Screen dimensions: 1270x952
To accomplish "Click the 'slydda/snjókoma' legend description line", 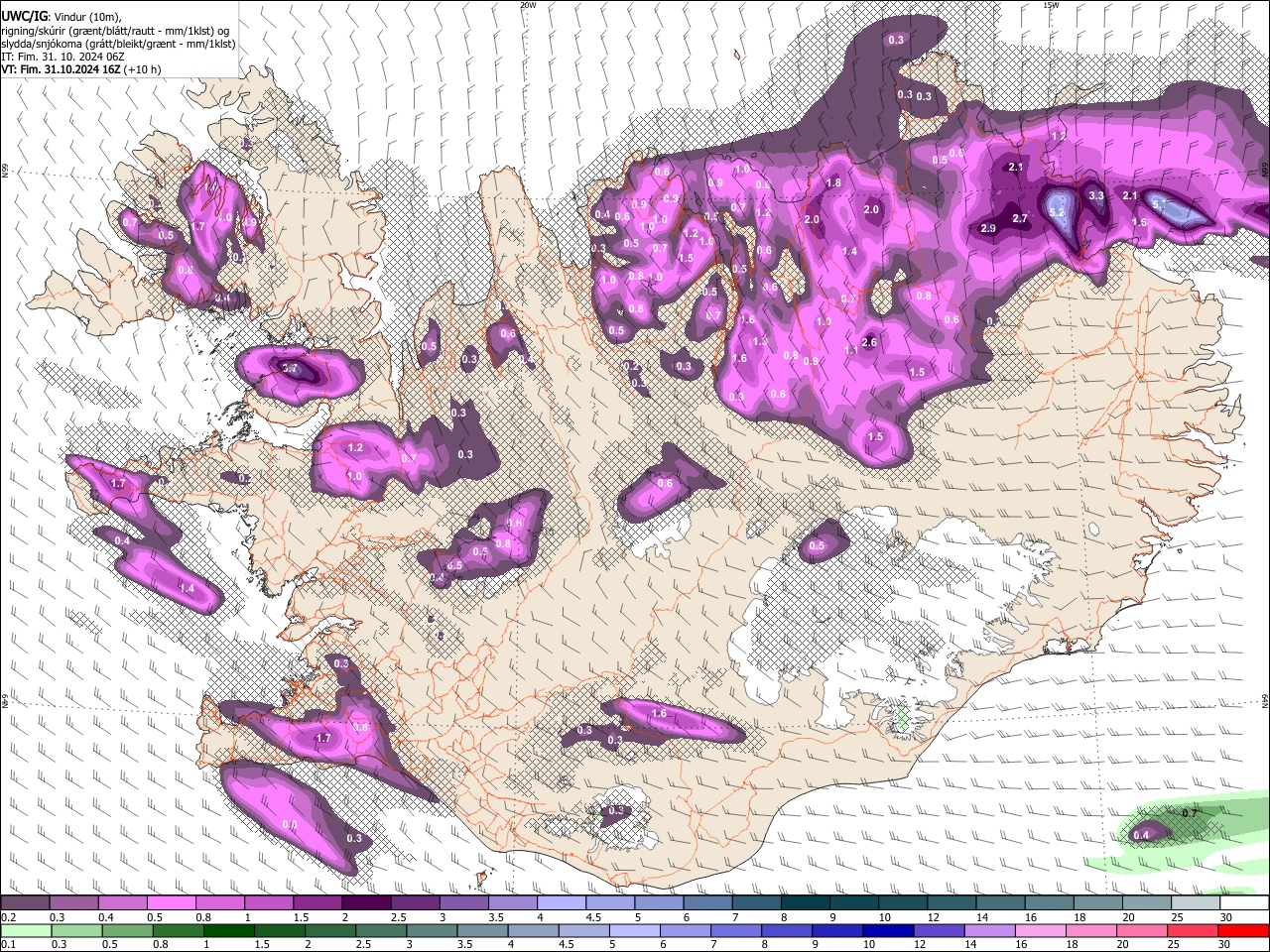I will point(118,44).
